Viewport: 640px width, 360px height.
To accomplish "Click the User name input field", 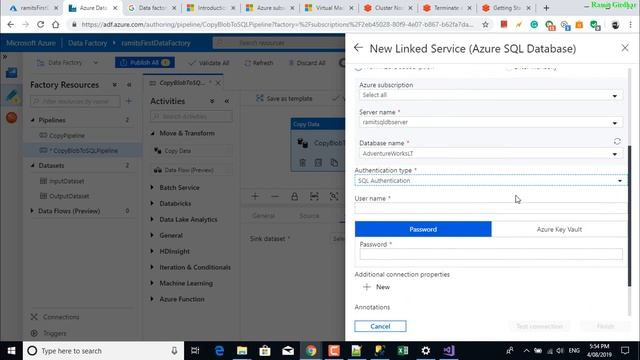I will tap(491, 209).
